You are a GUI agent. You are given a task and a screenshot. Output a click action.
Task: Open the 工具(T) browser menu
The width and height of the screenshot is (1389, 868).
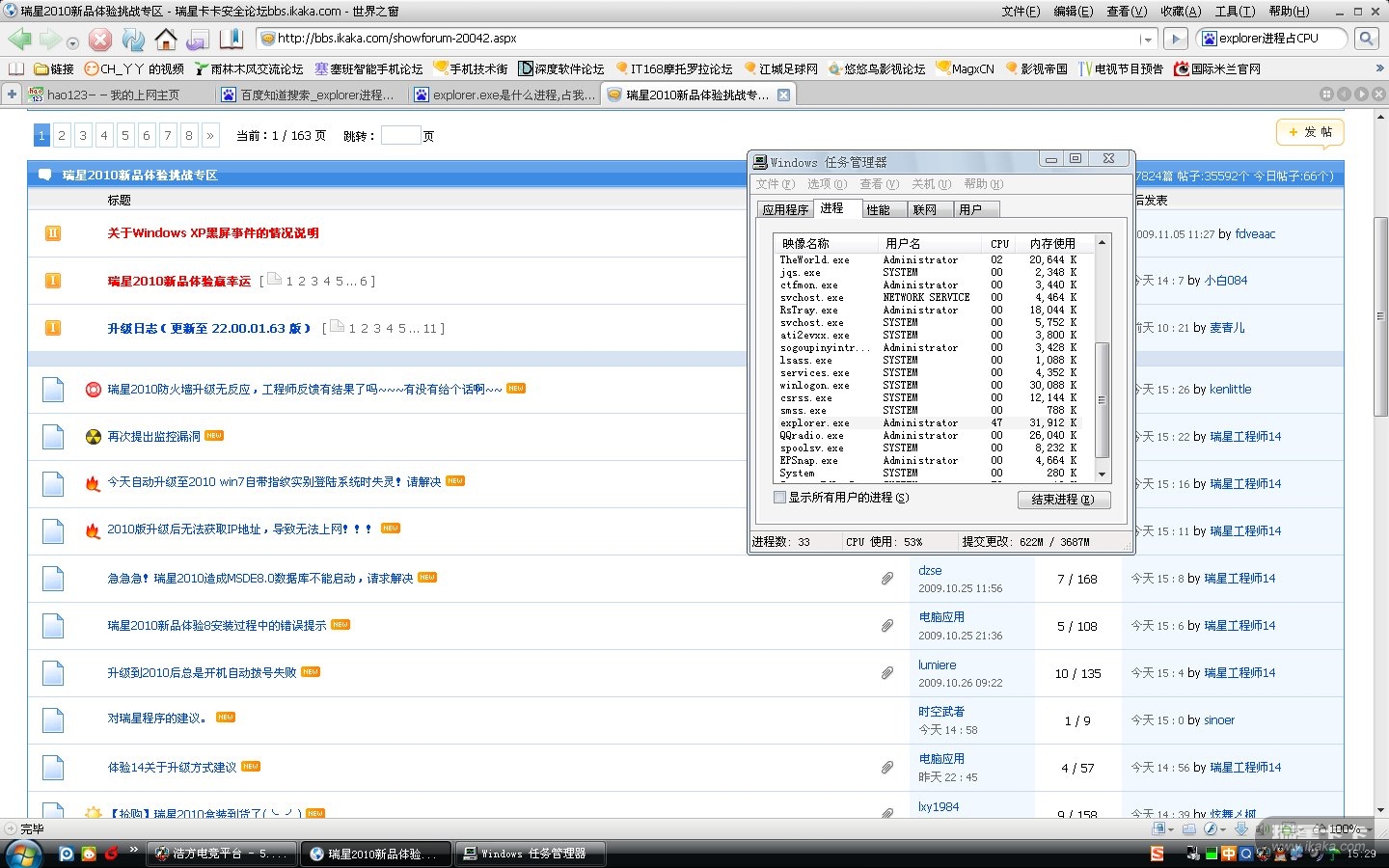[x=1235, y=12]
